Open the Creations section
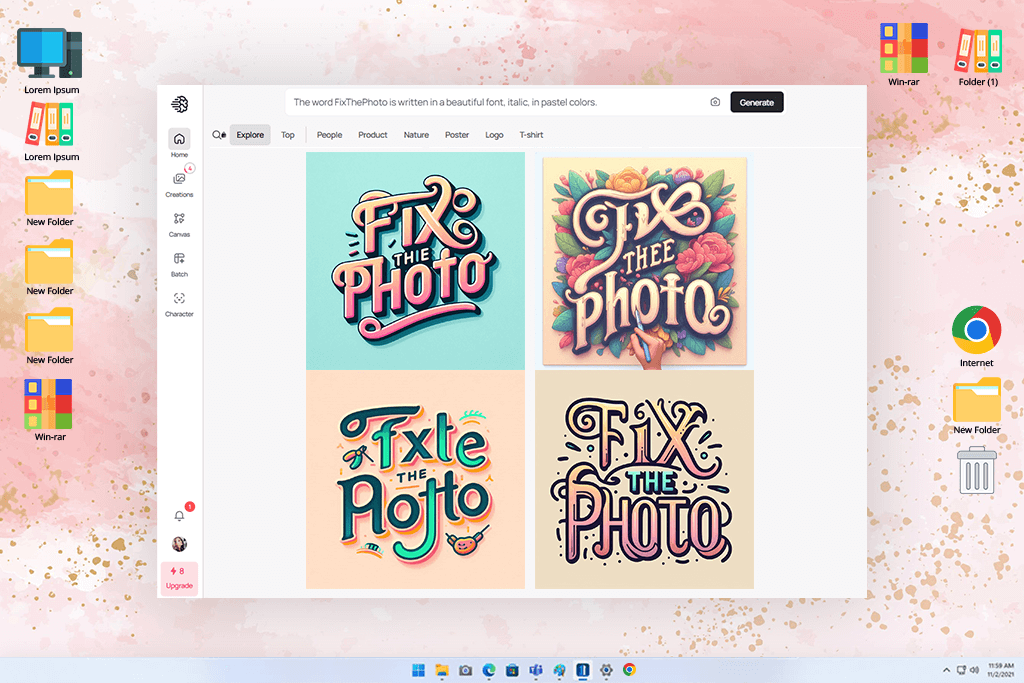Viewport: 1024px width, 683px height. [x=180, y=184]
